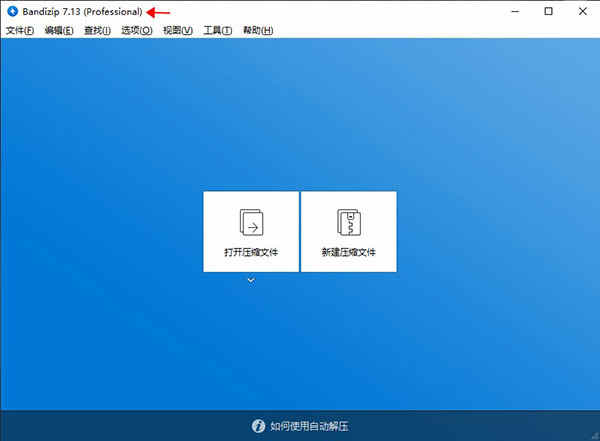Open the 文件(F) menu
The height and width of the screenshot is (441, 600).
(x=20, y=30)
